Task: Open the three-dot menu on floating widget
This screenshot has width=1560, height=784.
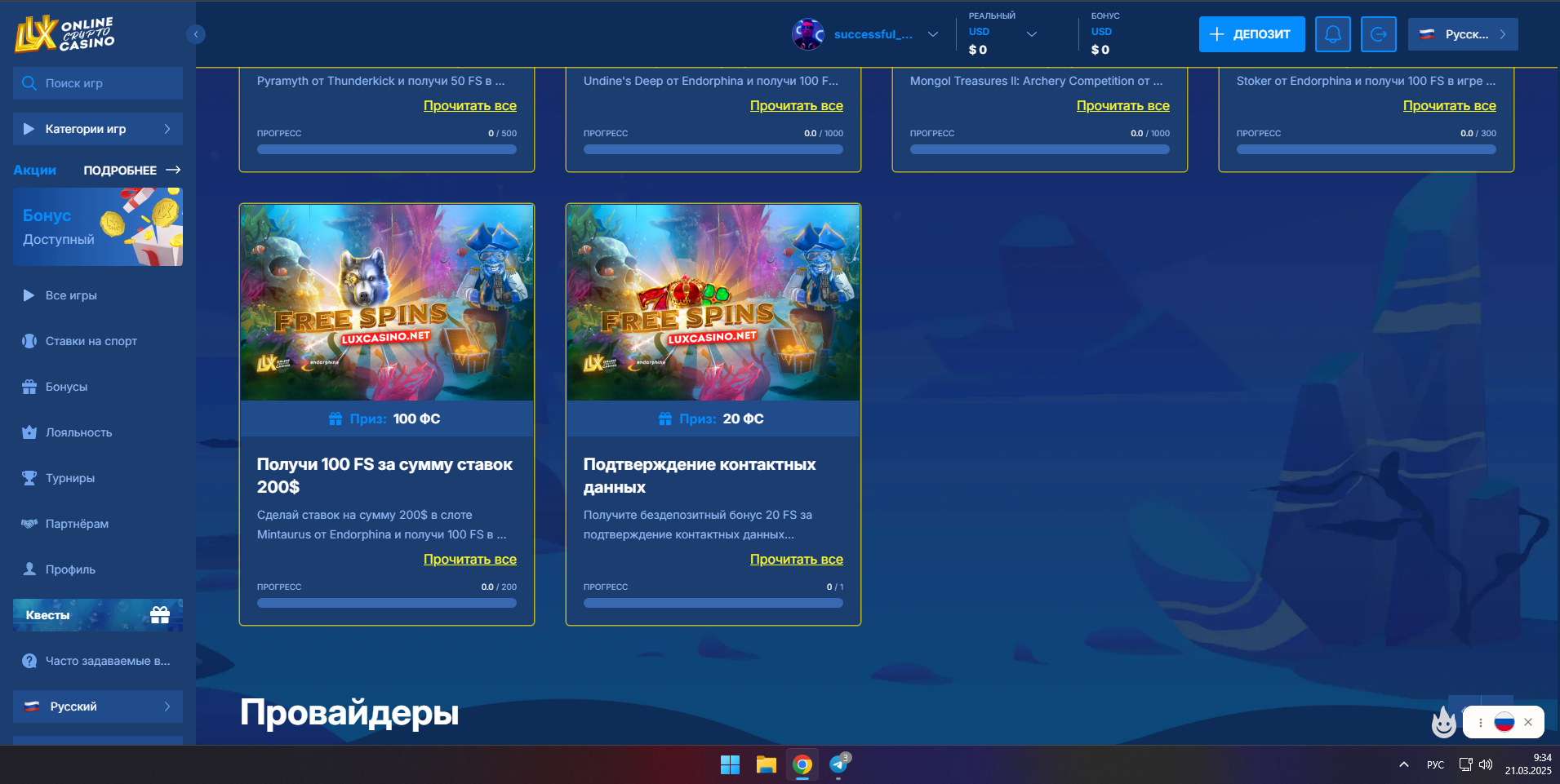Action: [x=1480, y=722]
